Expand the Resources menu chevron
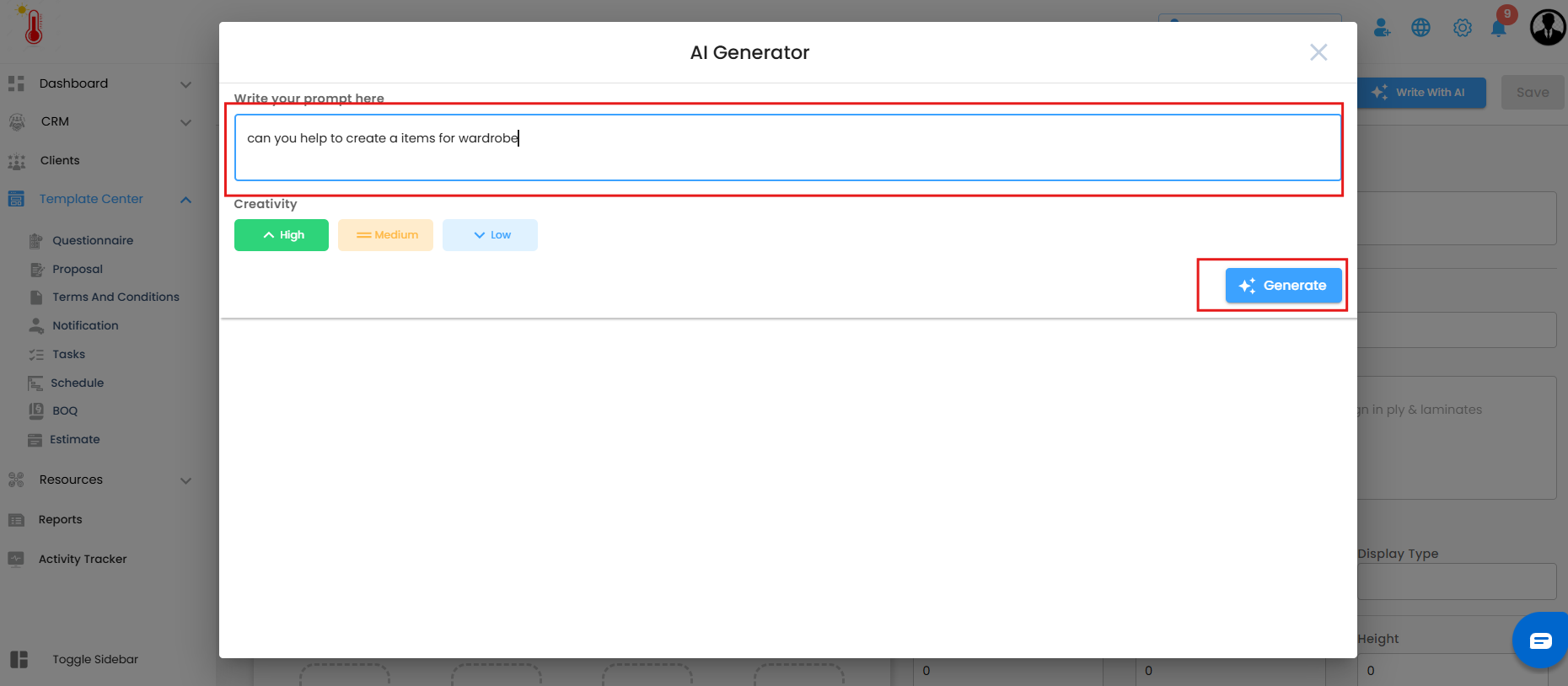1568x686 pixels. [186, 480]
